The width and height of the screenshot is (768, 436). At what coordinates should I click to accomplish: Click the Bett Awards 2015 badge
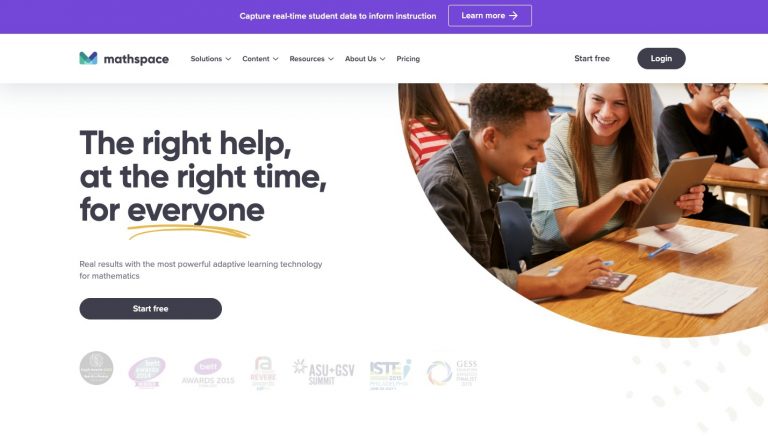pos(208,372)
